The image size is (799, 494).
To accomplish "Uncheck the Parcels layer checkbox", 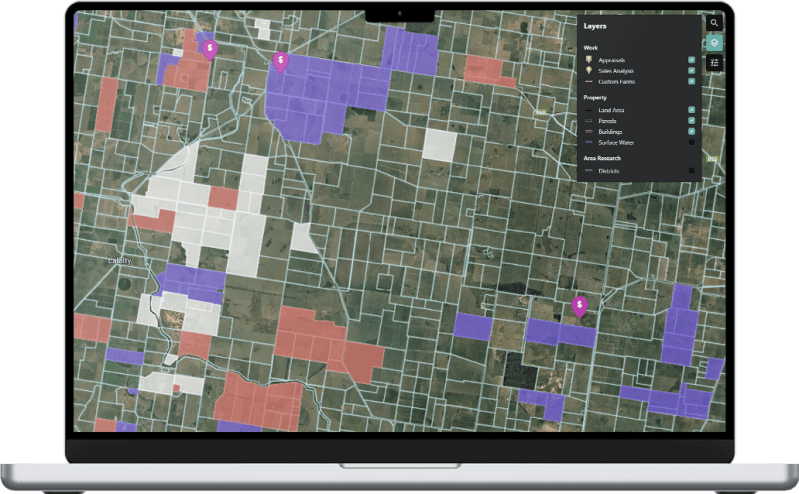I will coord(691,120).
